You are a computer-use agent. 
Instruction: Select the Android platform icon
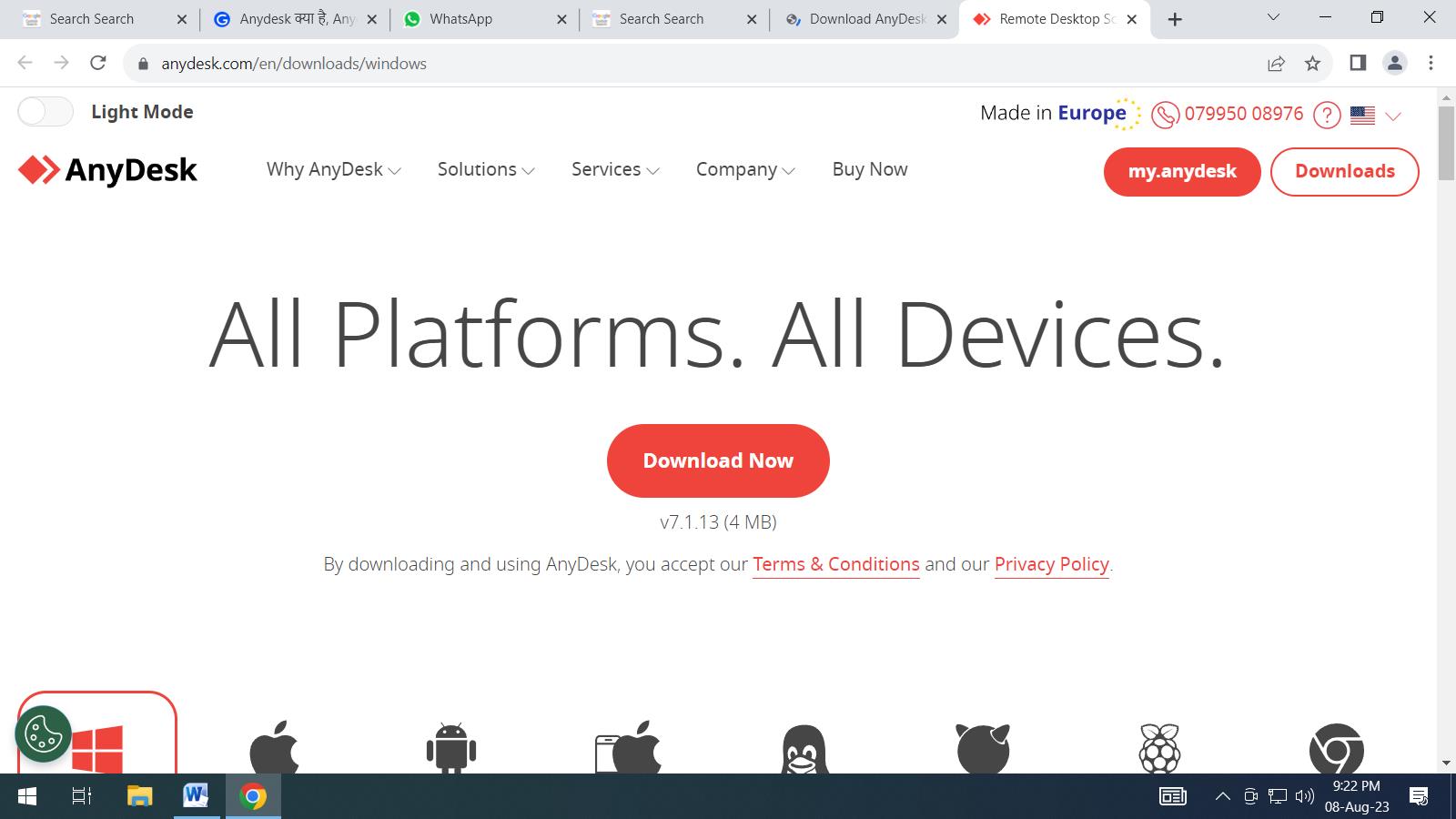click(451, 748)
